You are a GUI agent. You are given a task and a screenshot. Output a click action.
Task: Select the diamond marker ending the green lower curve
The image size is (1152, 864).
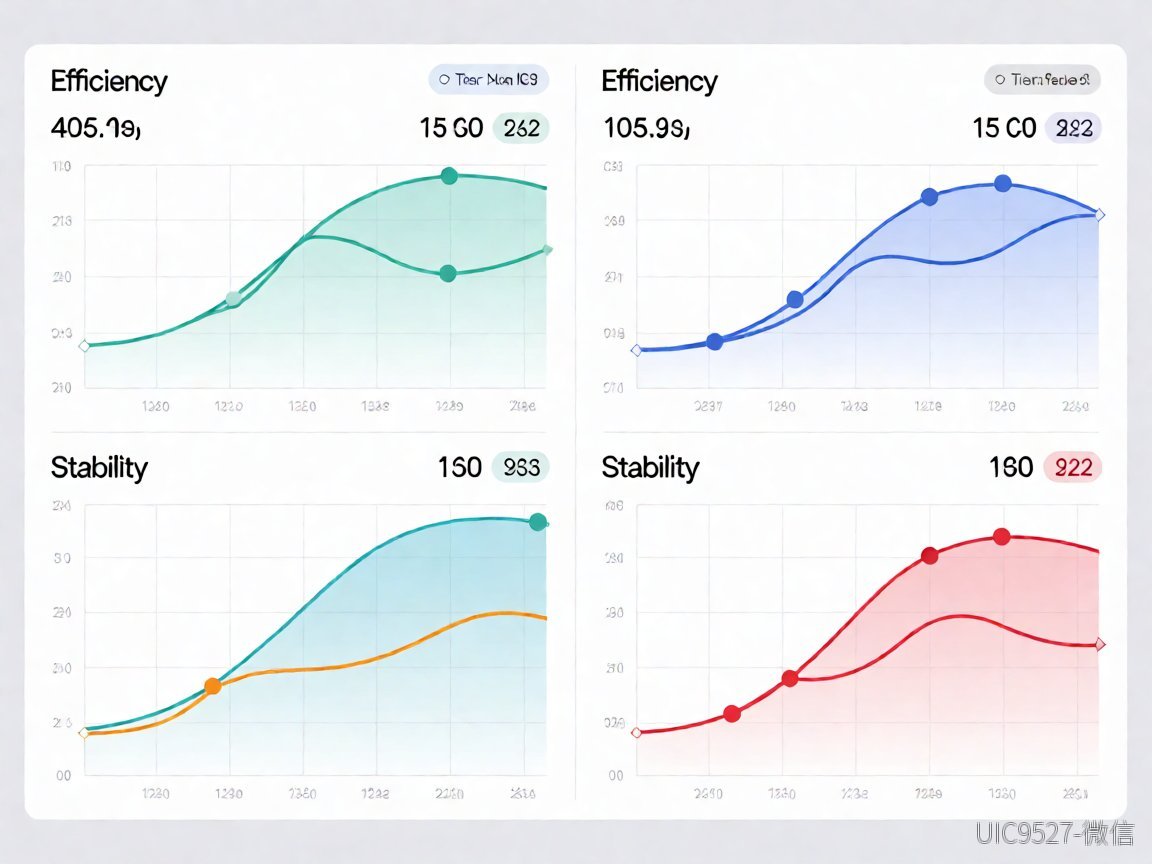click(547, 250)
